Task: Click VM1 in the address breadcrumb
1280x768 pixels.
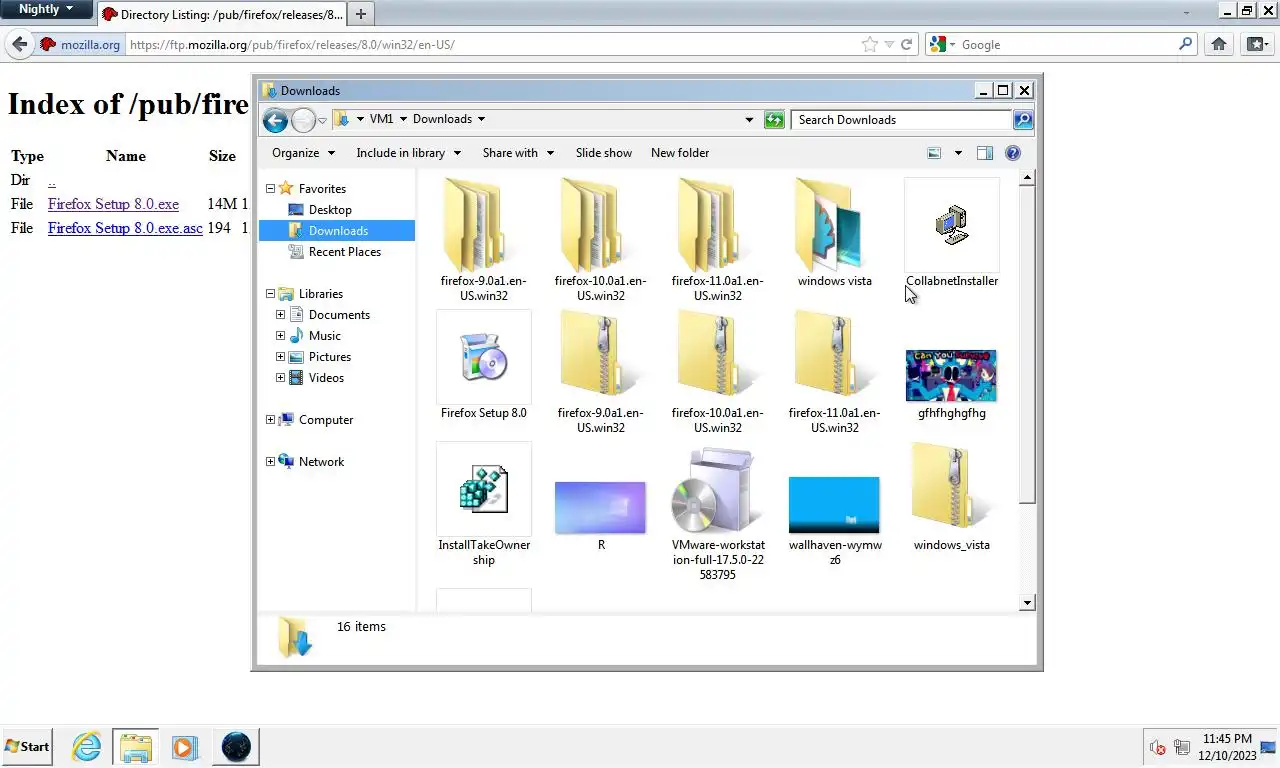Action: click(x=381, y=119)
